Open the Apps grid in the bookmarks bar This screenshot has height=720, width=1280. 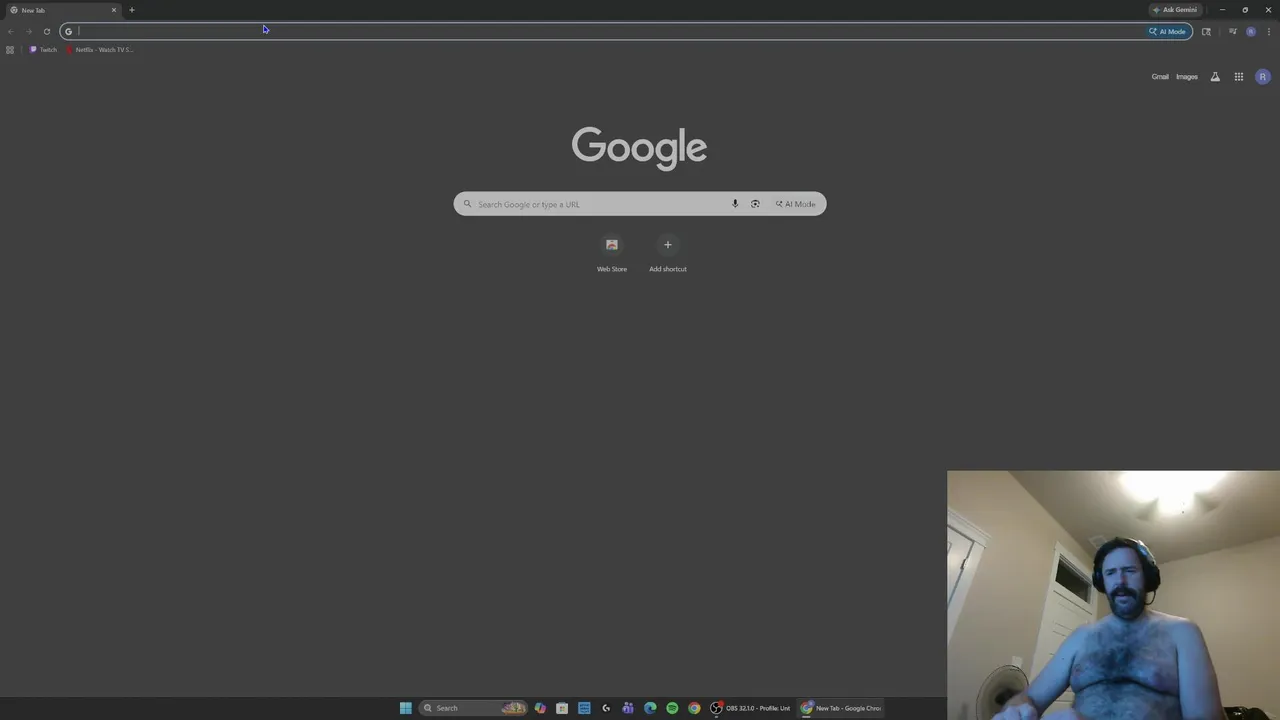tap(10, 49)
